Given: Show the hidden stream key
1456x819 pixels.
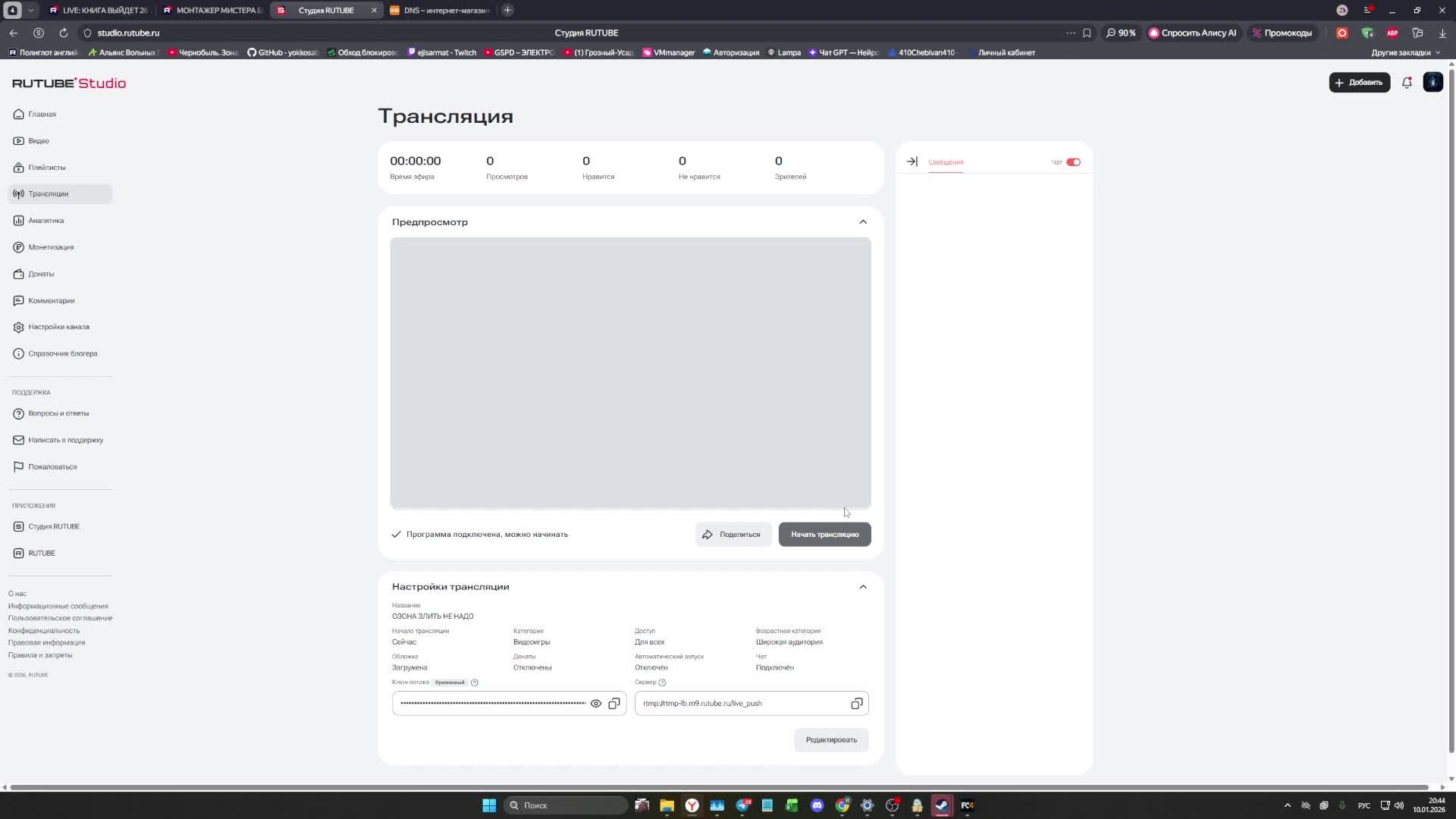Looking at the screenshot, I should coord(596,704).
